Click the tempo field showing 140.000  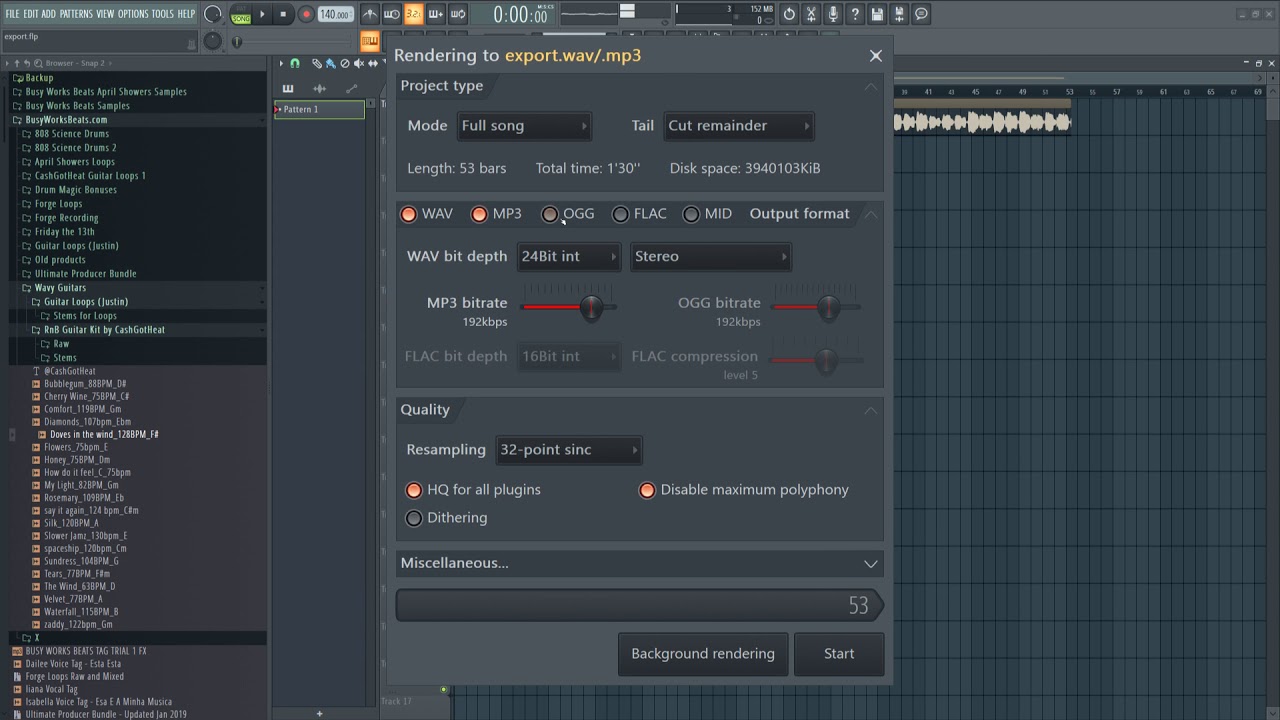click(335, 15)
